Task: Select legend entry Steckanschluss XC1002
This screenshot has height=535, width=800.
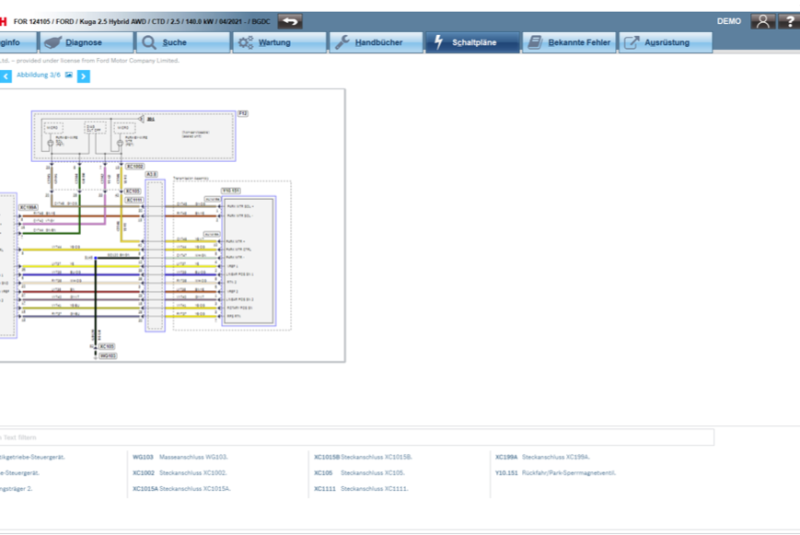Action: pyautogui.click(x=180, y=473)
